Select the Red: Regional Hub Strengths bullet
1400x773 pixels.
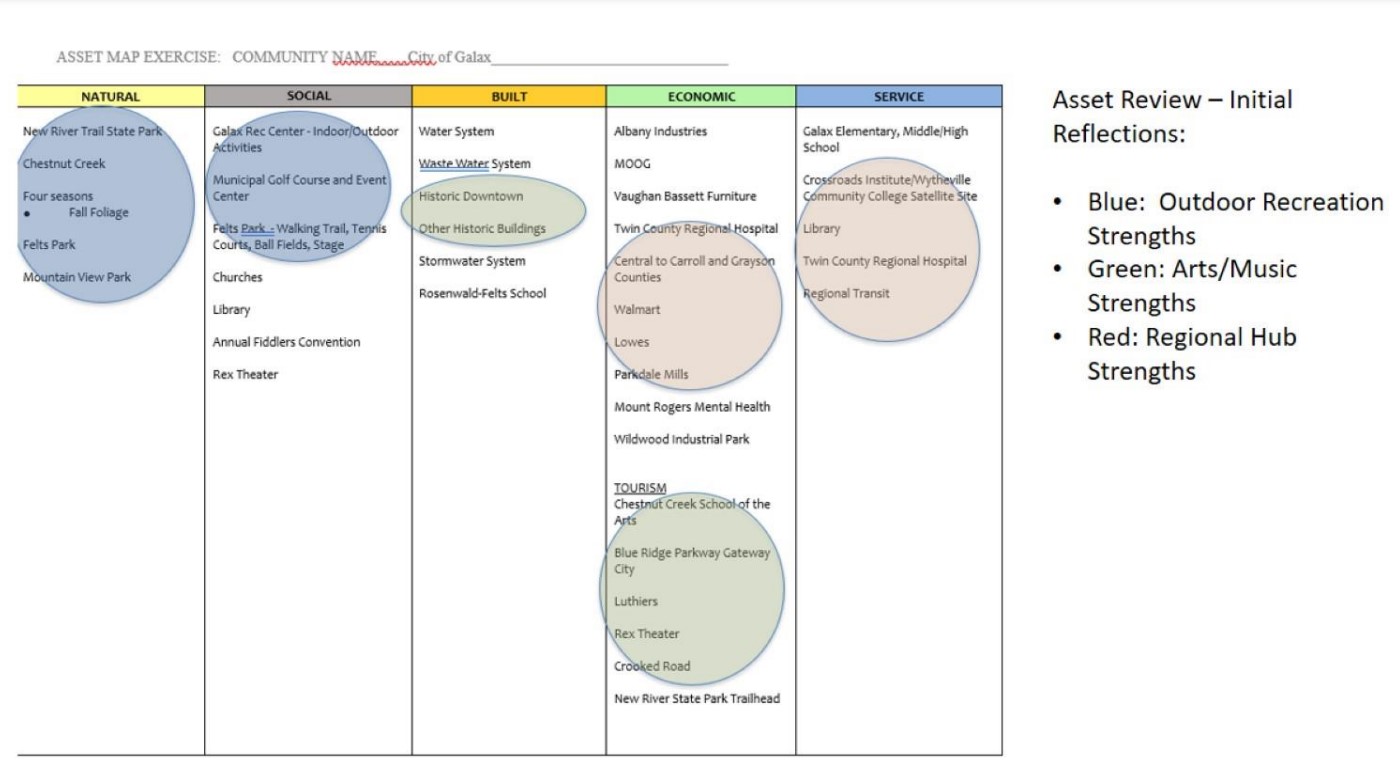coord(1191,354)
